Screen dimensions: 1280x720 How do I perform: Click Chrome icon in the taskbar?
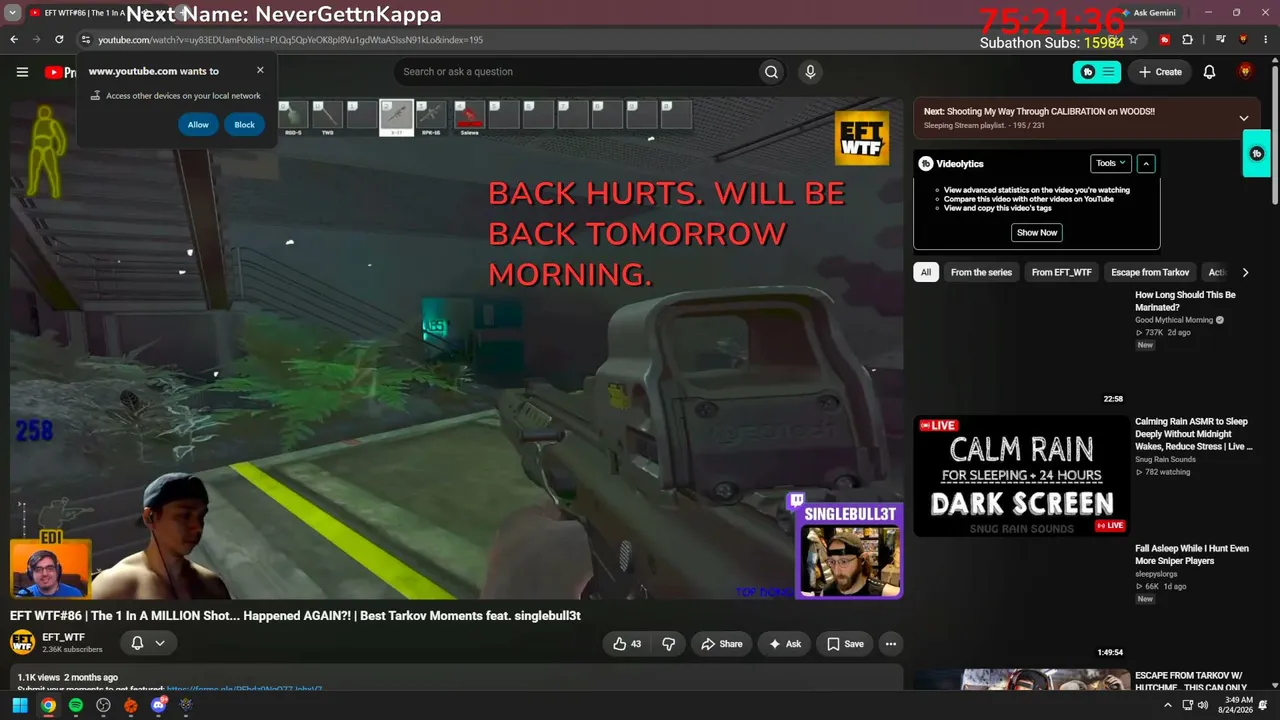click(x=48, y=705)
